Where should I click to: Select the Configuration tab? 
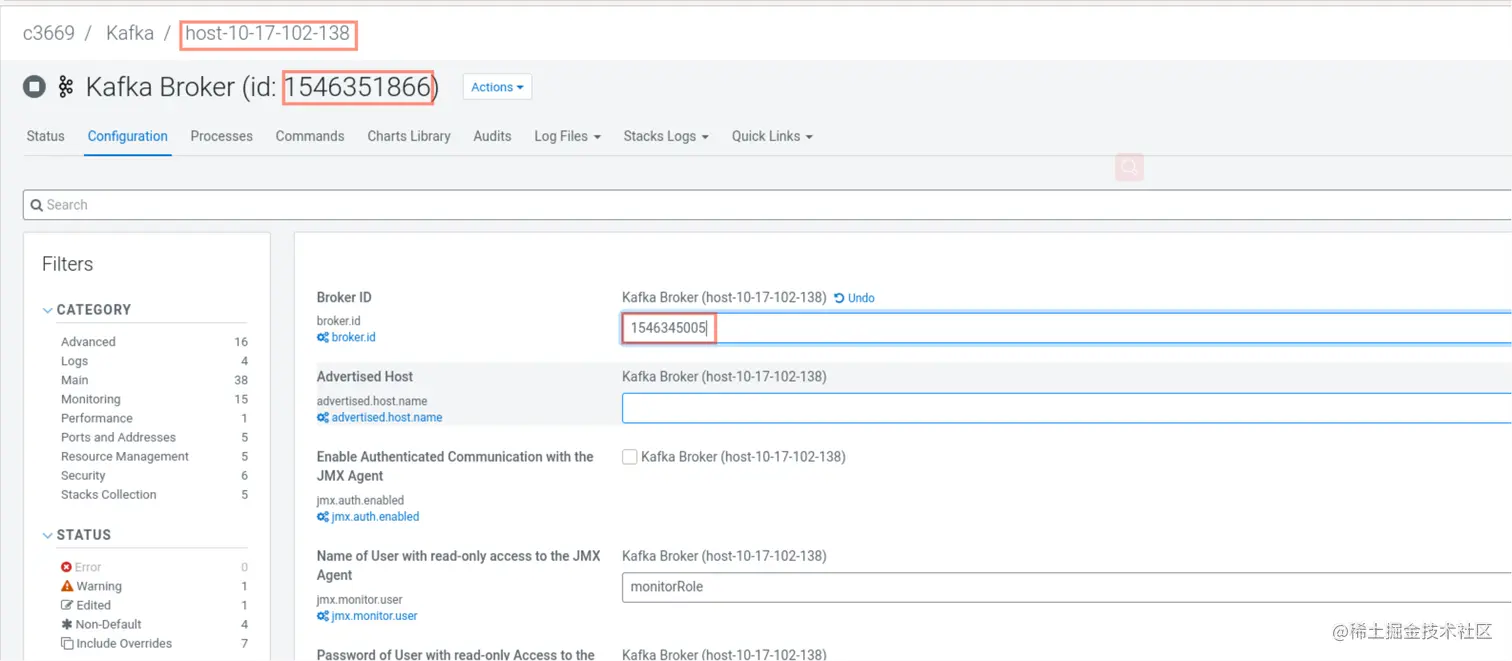pos(128,136)
